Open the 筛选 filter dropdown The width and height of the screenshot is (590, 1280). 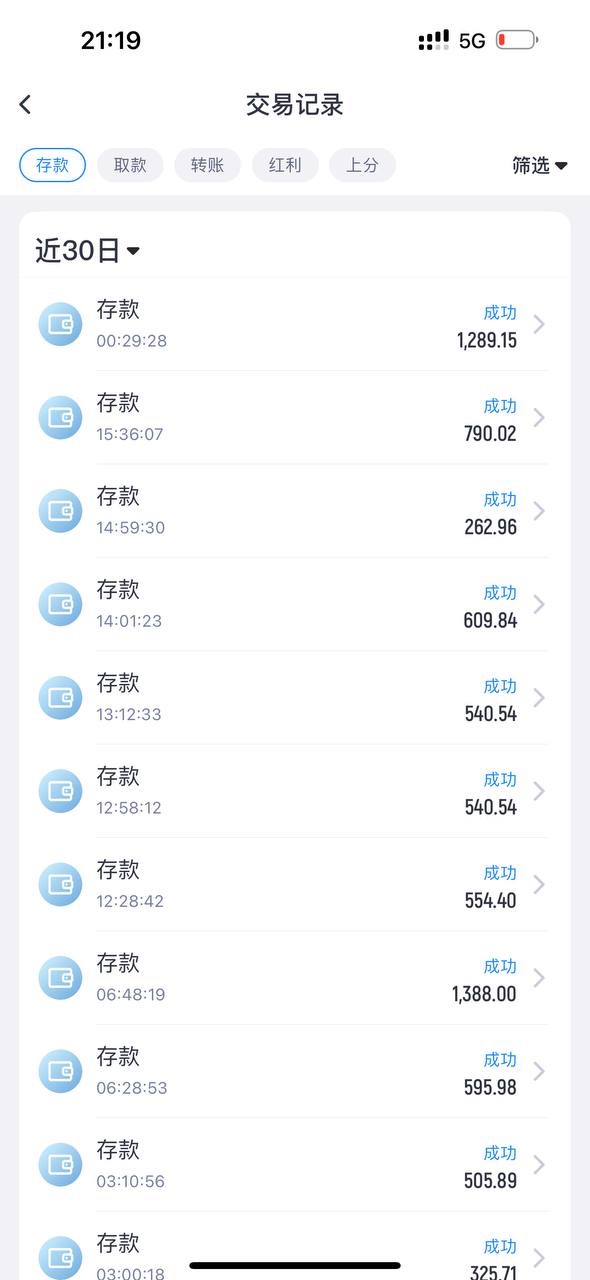[x=539, y=165]
